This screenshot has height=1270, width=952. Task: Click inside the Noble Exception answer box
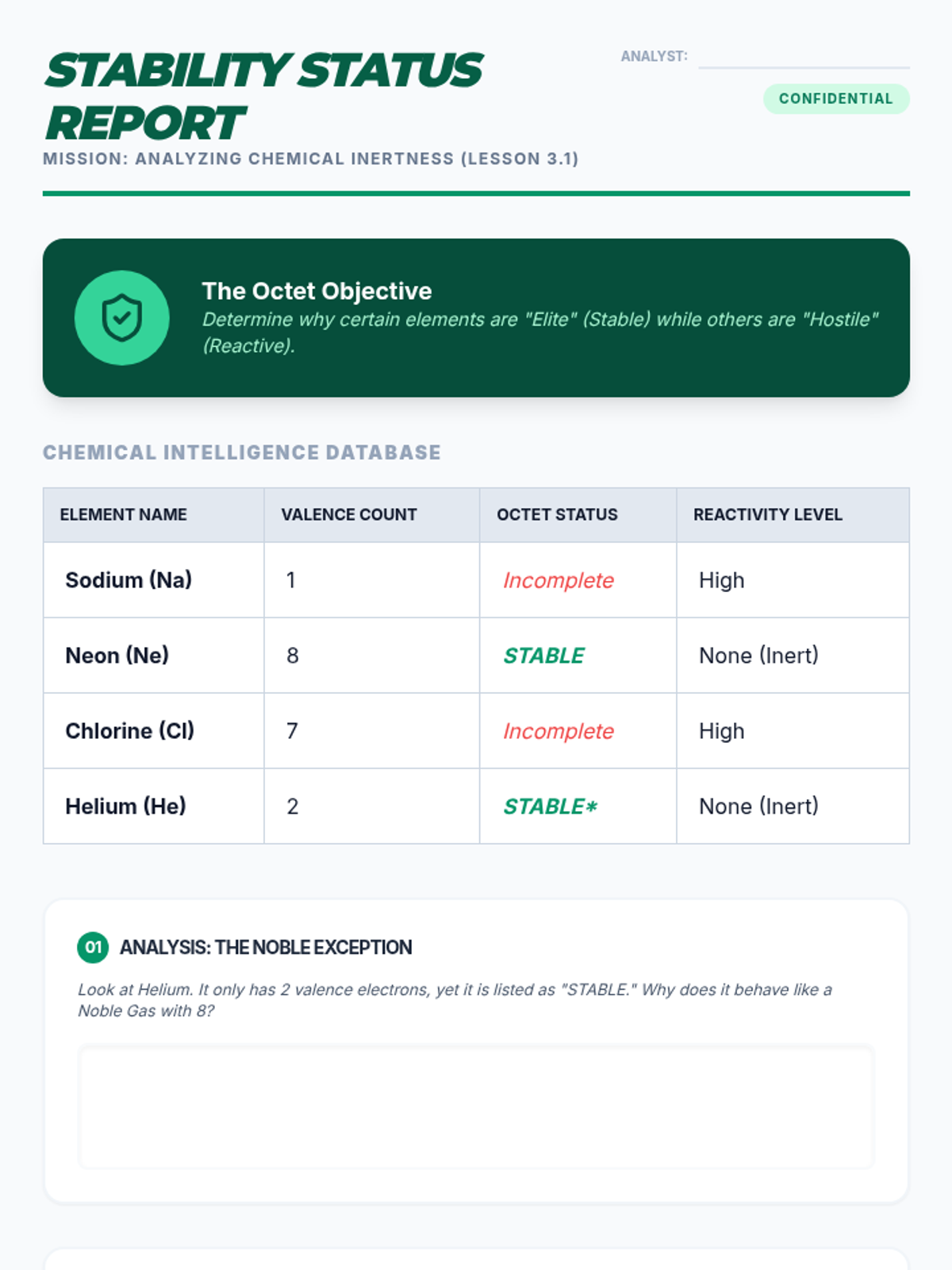click(x=476, y=1106)
